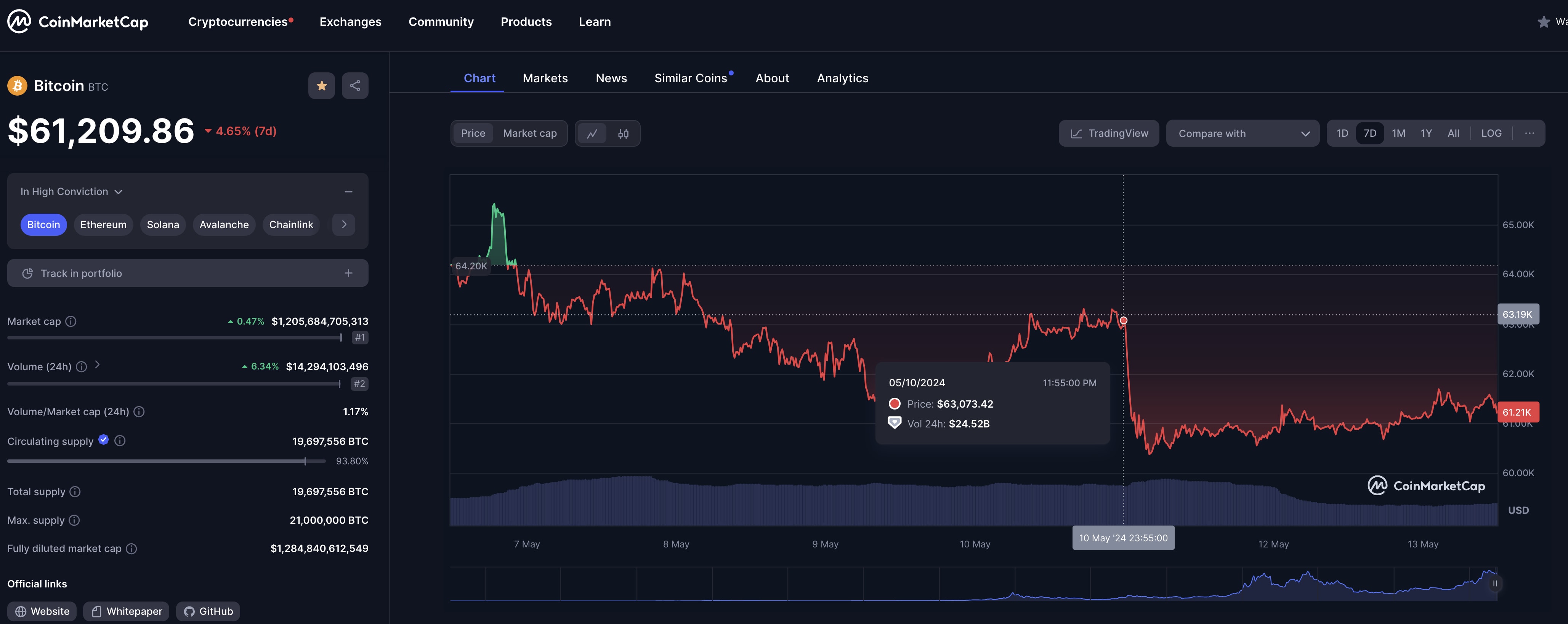Switch to the line chart icon
Screen dimensions: 1568x624
tap(592, 134)
